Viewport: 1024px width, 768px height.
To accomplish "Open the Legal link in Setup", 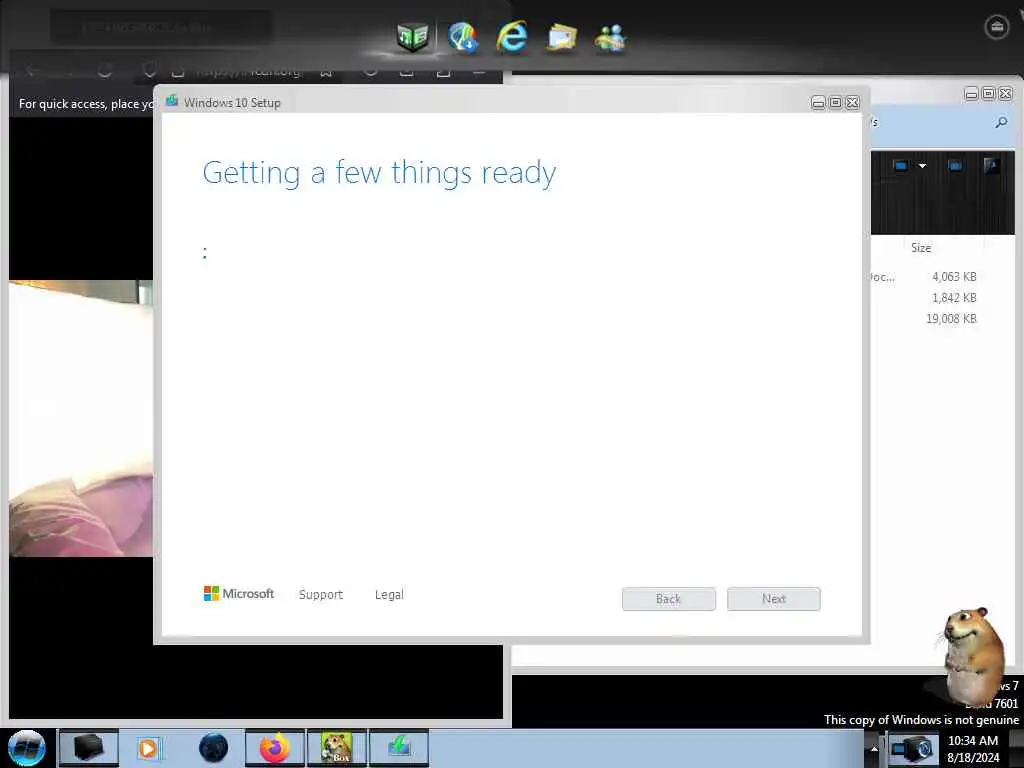I will pos(389,594).
